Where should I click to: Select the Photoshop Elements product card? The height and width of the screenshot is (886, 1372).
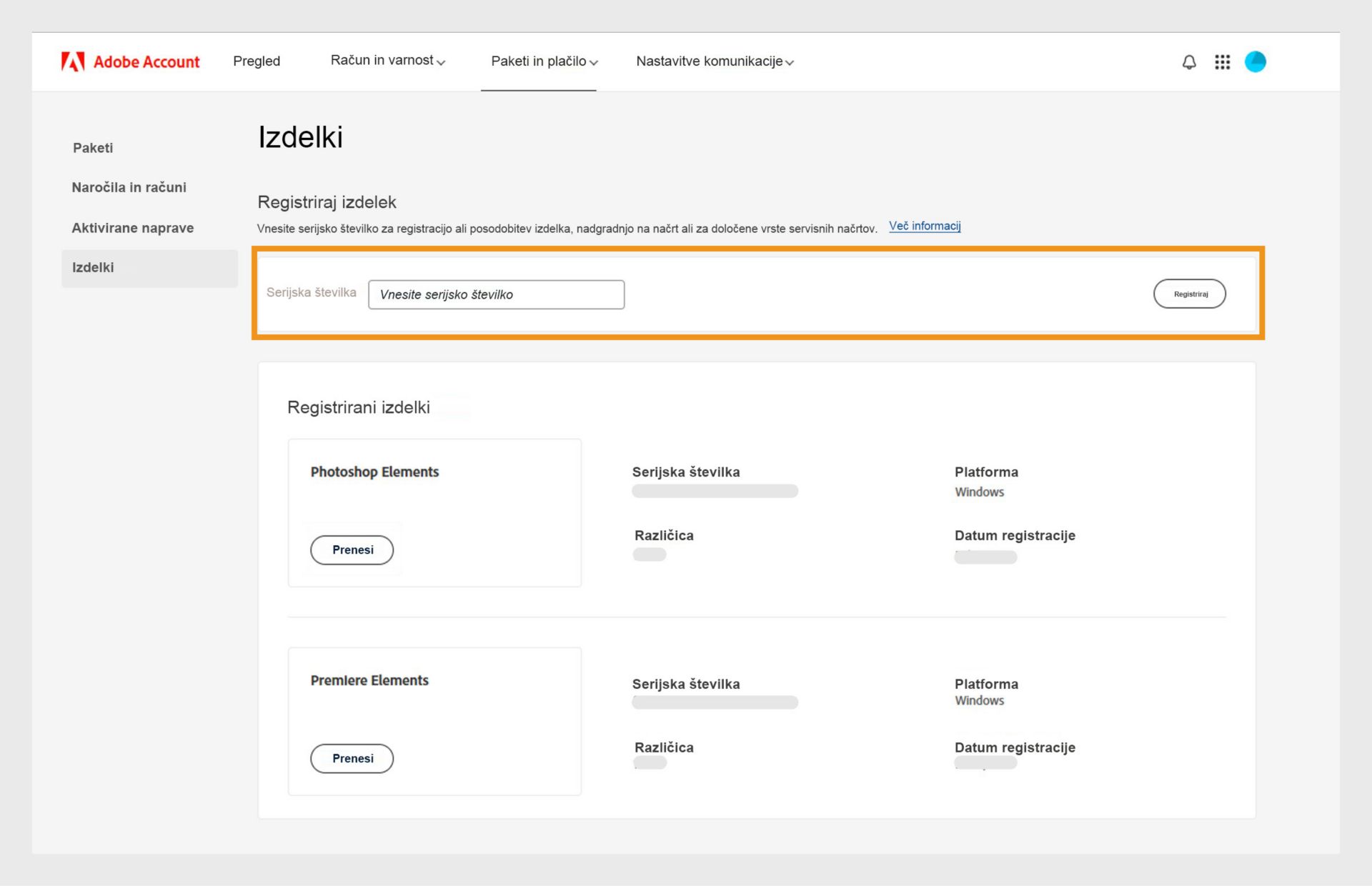[434, 512]
